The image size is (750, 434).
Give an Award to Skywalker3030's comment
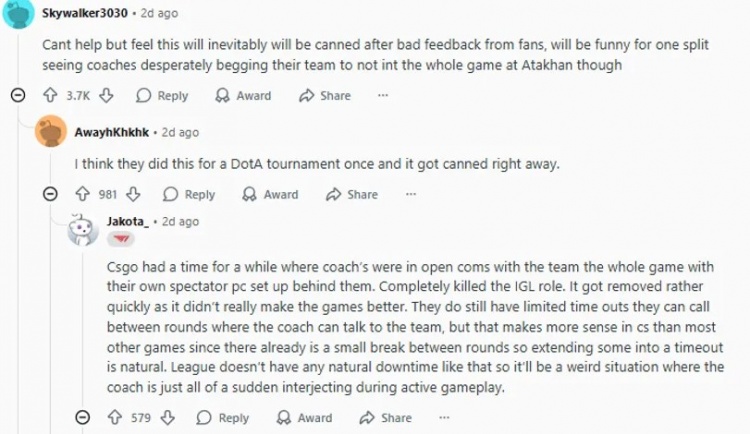(244, 96)
